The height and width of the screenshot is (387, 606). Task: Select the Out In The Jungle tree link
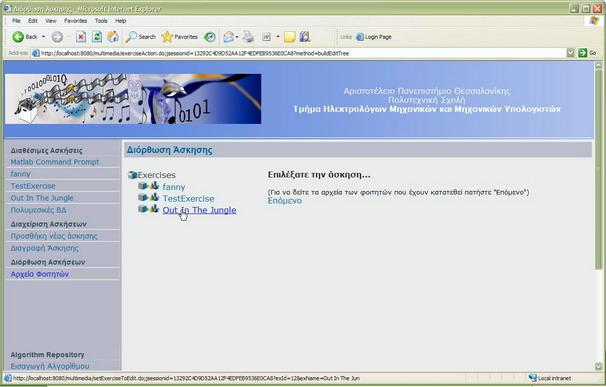click(x=199, y=210)
